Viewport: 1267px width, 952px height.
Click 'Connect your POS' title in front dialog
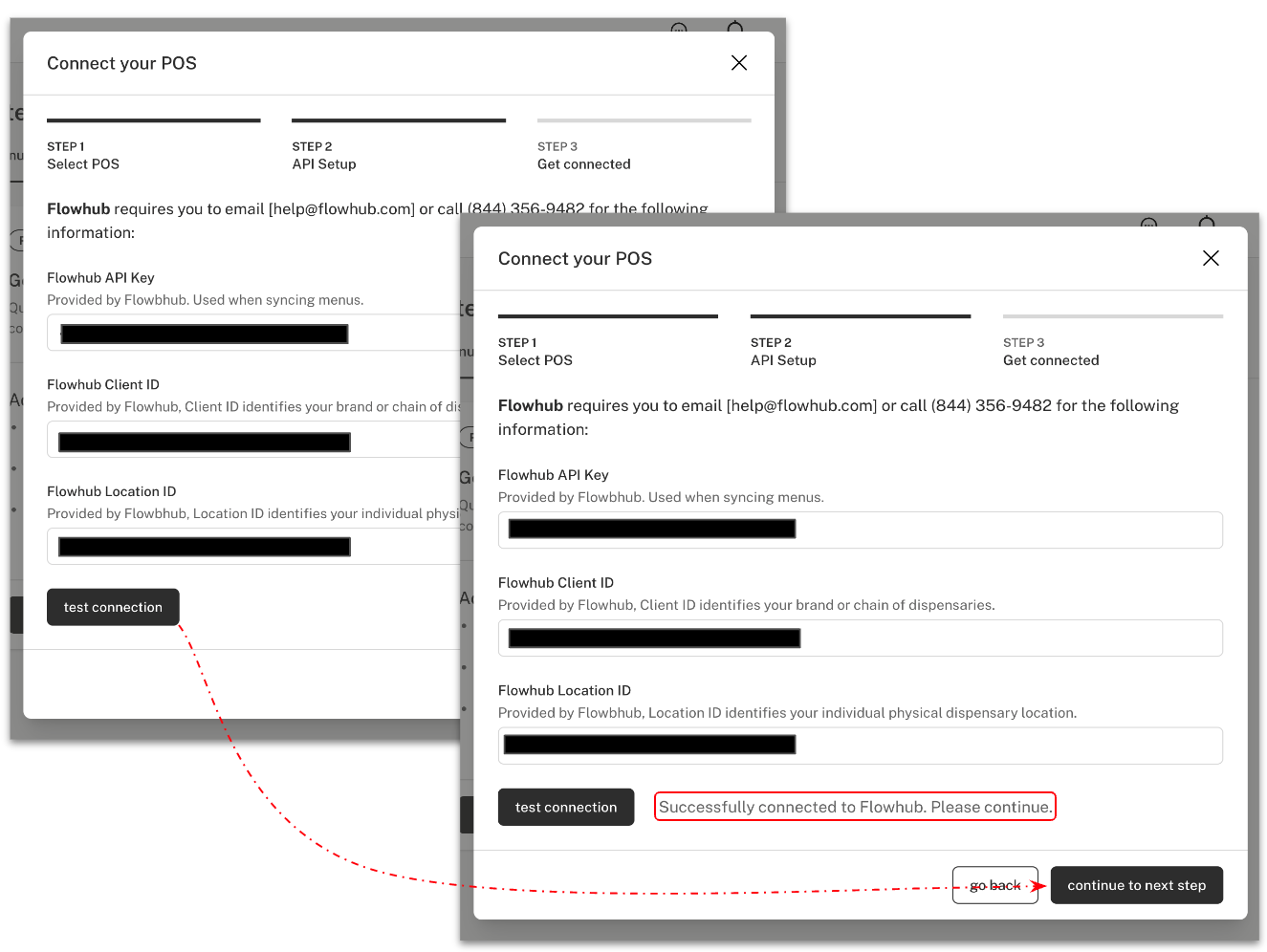[575, 259]
